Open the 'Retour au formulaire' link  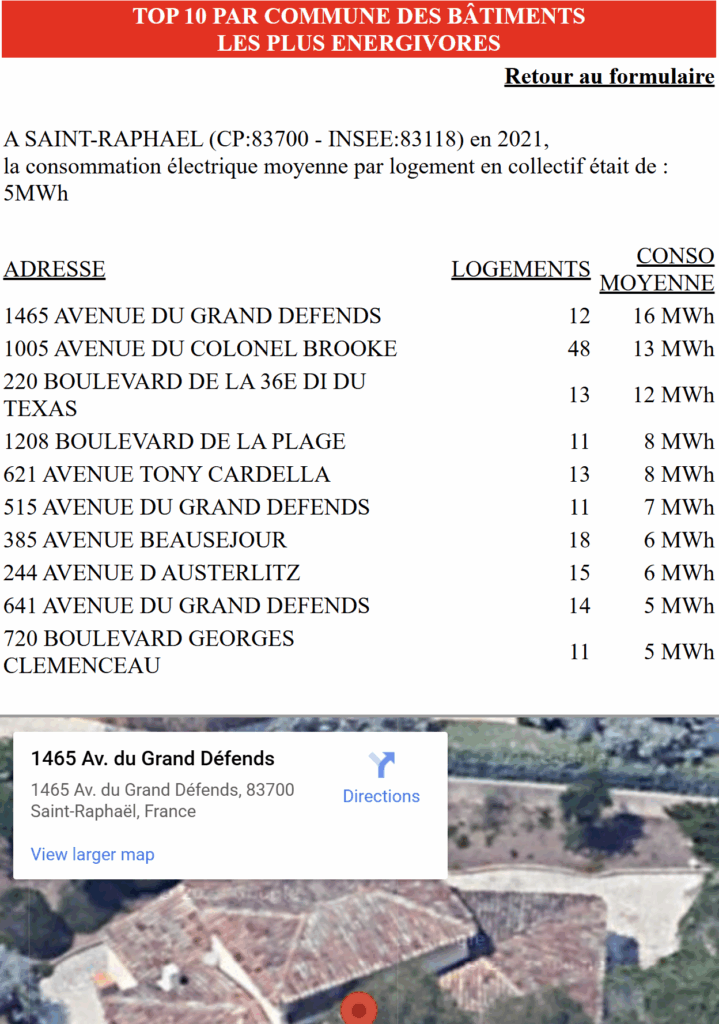[609, 76]
